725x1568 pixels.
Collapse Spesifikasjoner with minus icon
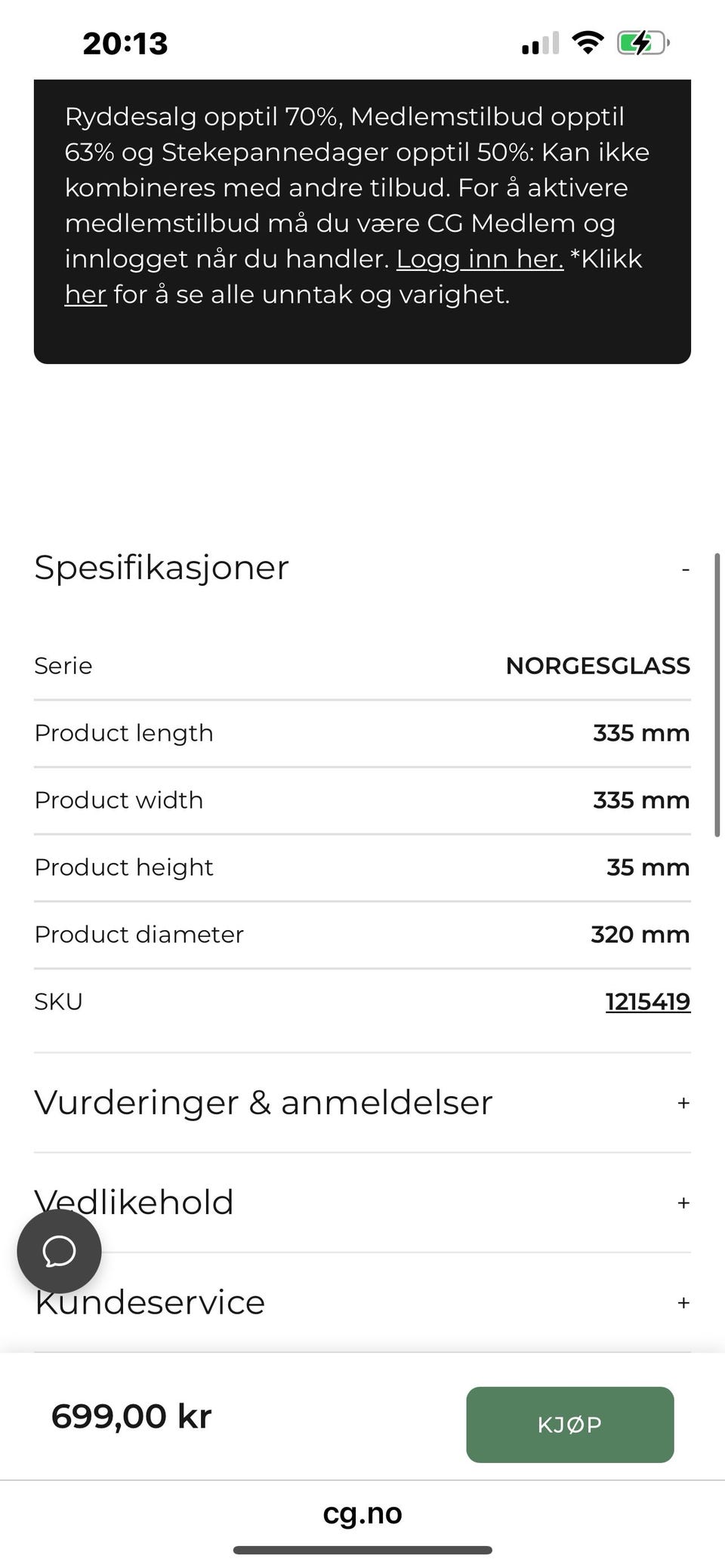tap(685, 569)
